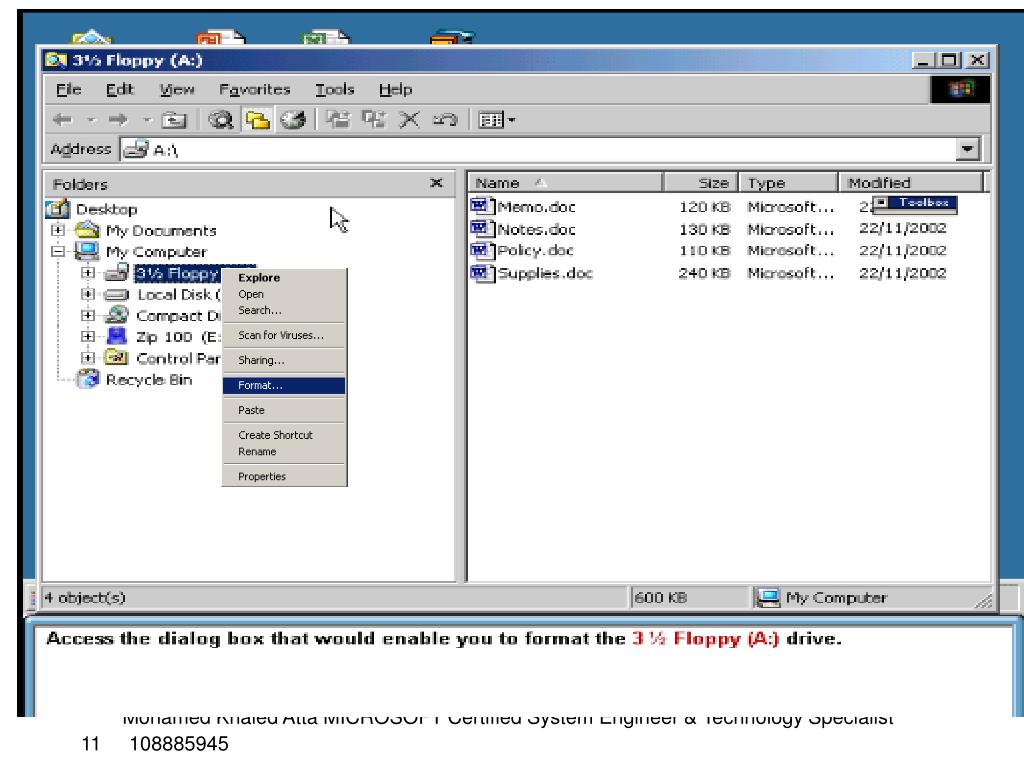The height and width of the screenshot is (768, 1024).
Task: Click the Windows logo throbber icon
Action: coord(960,89)
